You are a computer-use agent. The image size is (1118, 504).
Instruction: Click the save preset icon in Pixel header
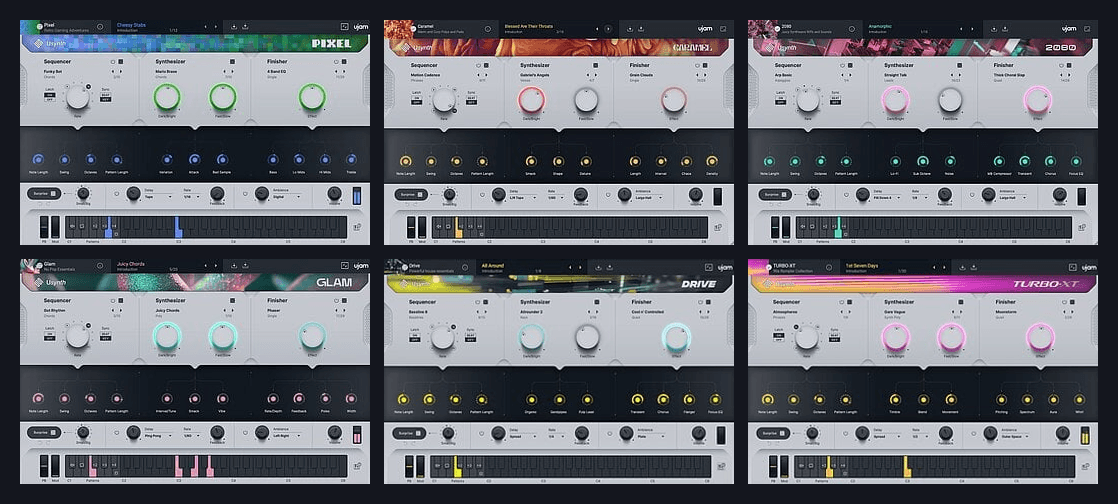pos(245,27)
